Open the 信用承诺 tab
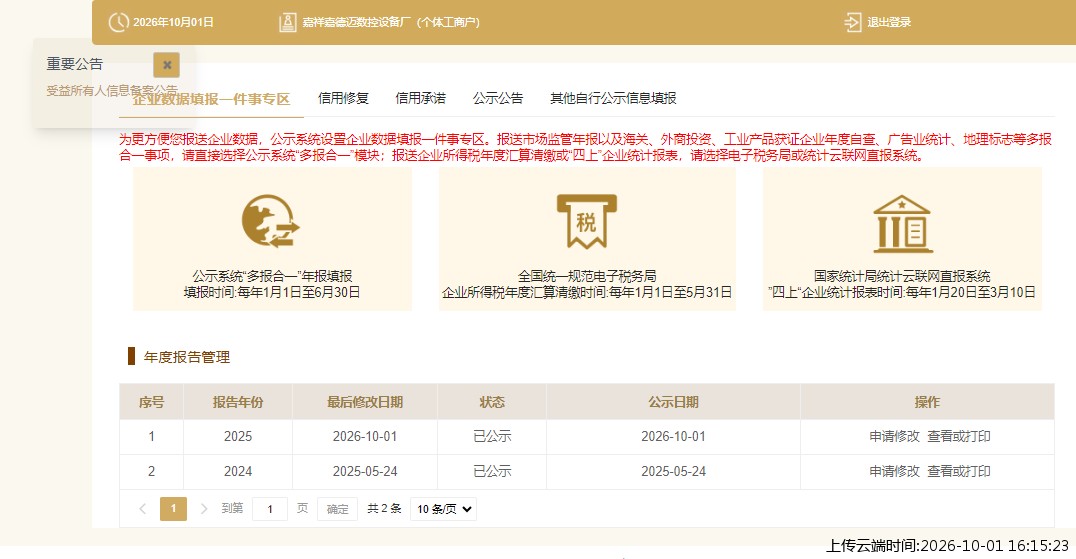 tap(421, 98)
